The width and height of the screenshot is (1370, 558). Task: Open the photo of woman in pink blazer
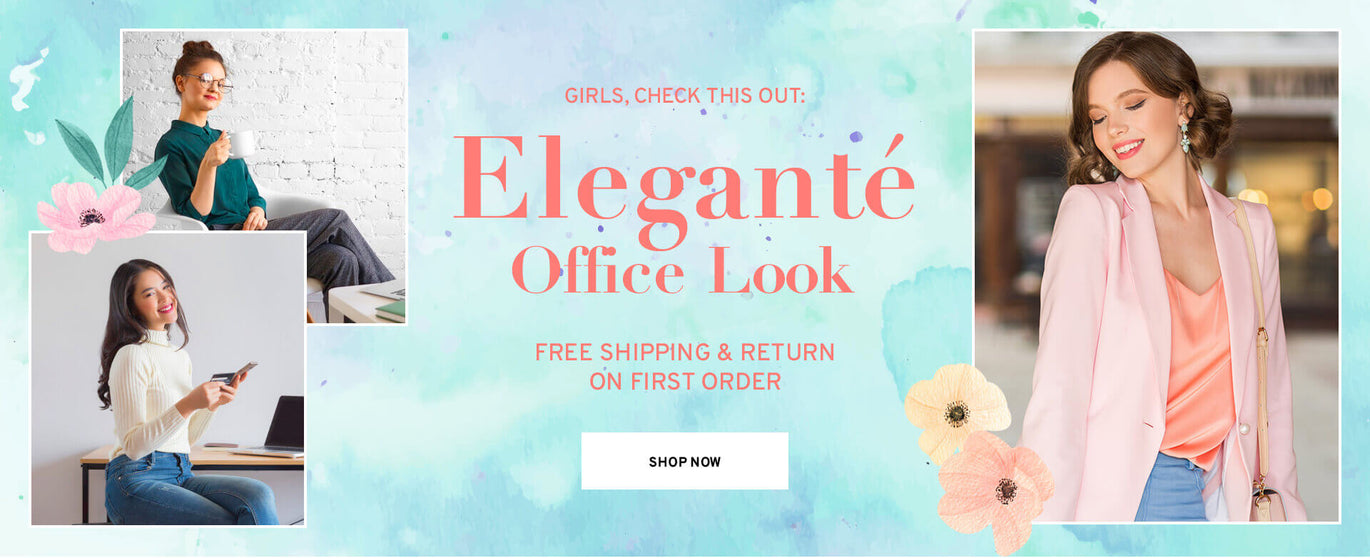[1157, 276]
